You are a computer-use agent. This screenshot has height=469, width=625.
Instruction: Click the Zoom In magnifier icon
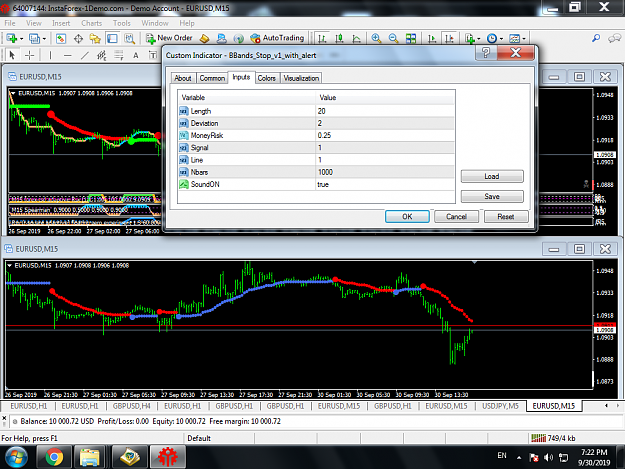click(376, 38)
